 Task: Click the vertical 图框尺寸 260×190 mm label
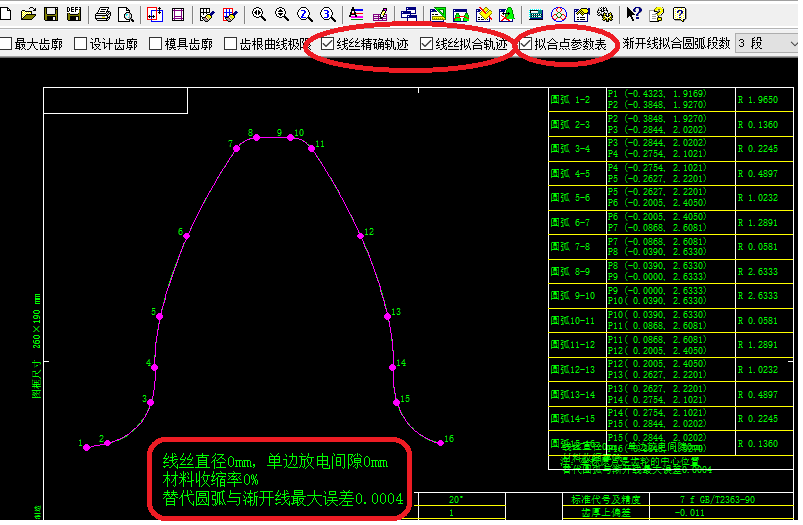pyautogui.click(x=36, y=346)
